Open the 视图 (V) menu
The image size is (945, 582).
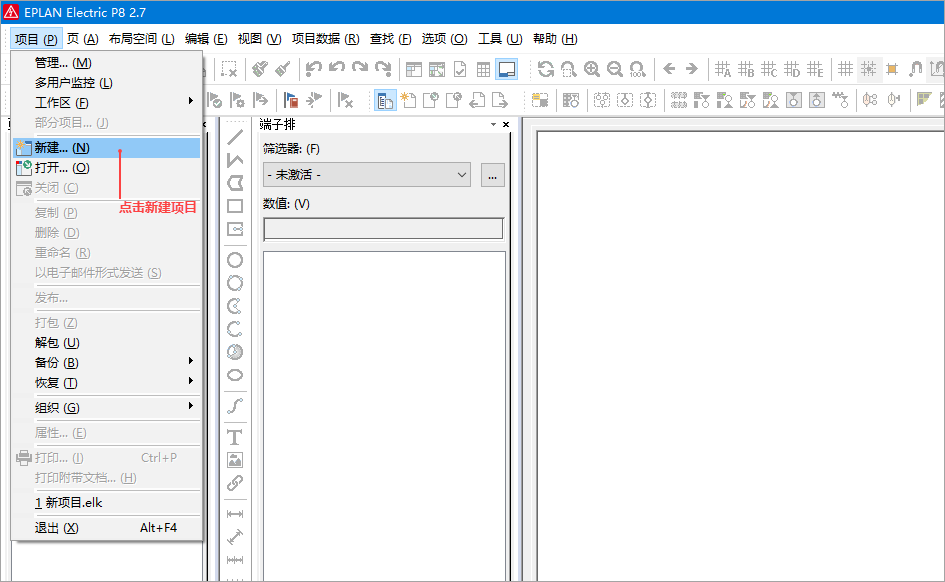[260, 39]
